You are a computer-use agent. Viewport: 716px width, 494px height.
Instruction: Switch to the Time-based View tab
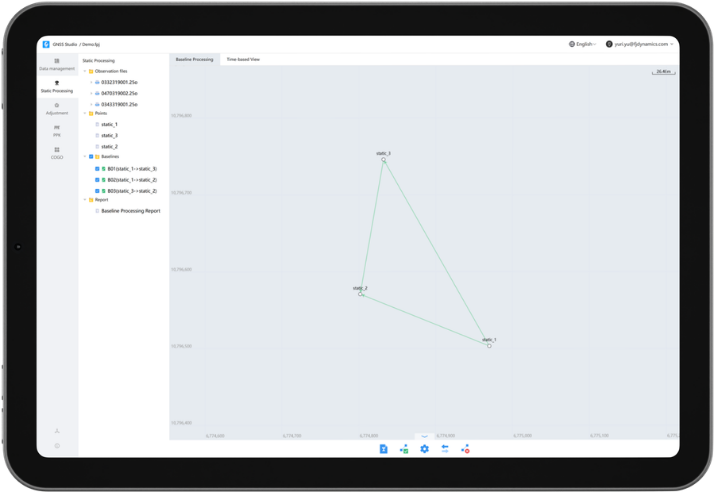[243, 60]
